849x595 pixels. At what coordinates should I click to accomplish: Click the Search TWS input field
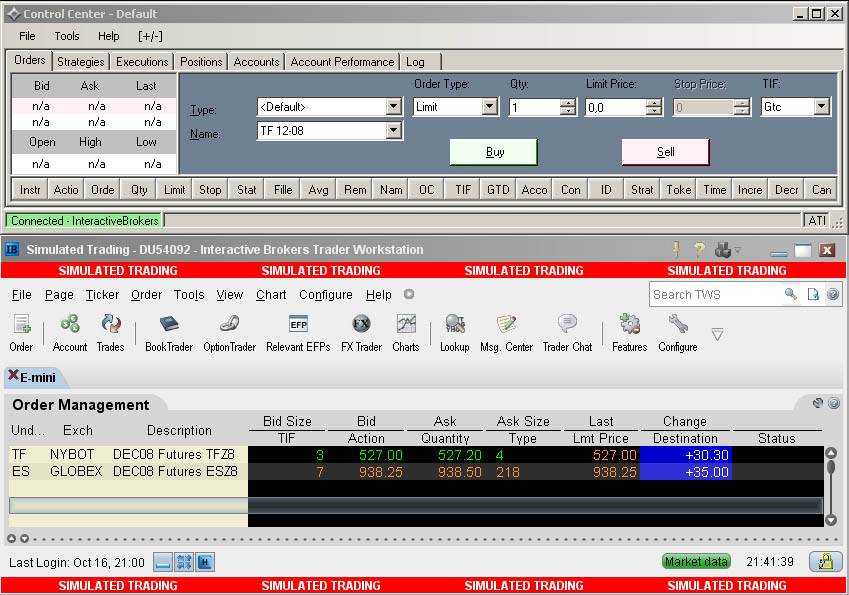tap(715, 295)
